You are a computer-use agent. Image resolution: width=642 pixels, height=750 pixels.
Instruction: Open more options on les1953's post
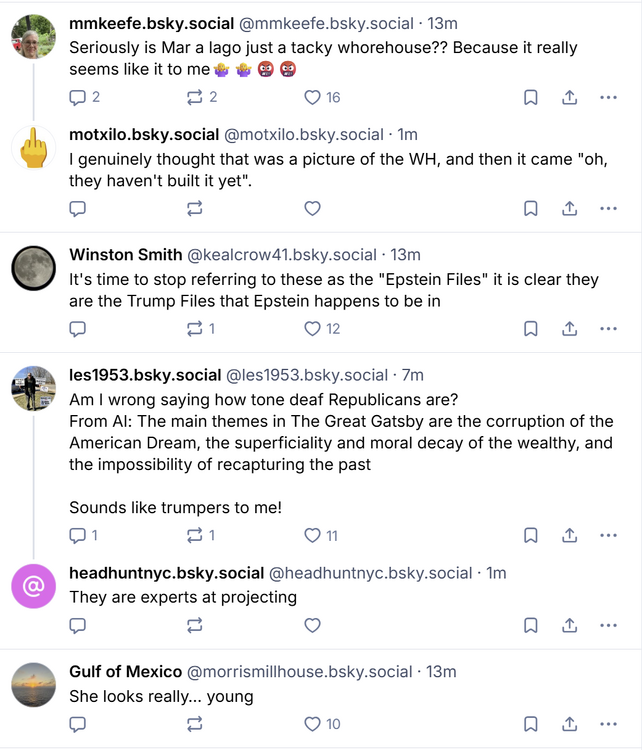pos(608,535)
